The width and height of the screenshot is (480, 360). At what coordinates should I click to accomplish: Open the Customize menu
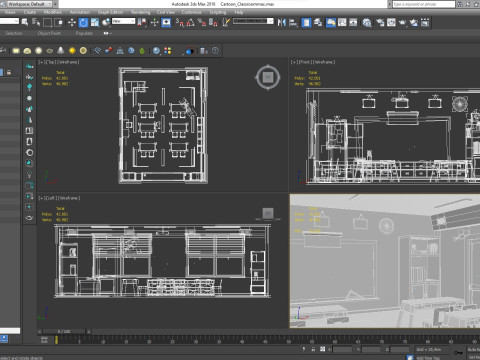point(192,12)
